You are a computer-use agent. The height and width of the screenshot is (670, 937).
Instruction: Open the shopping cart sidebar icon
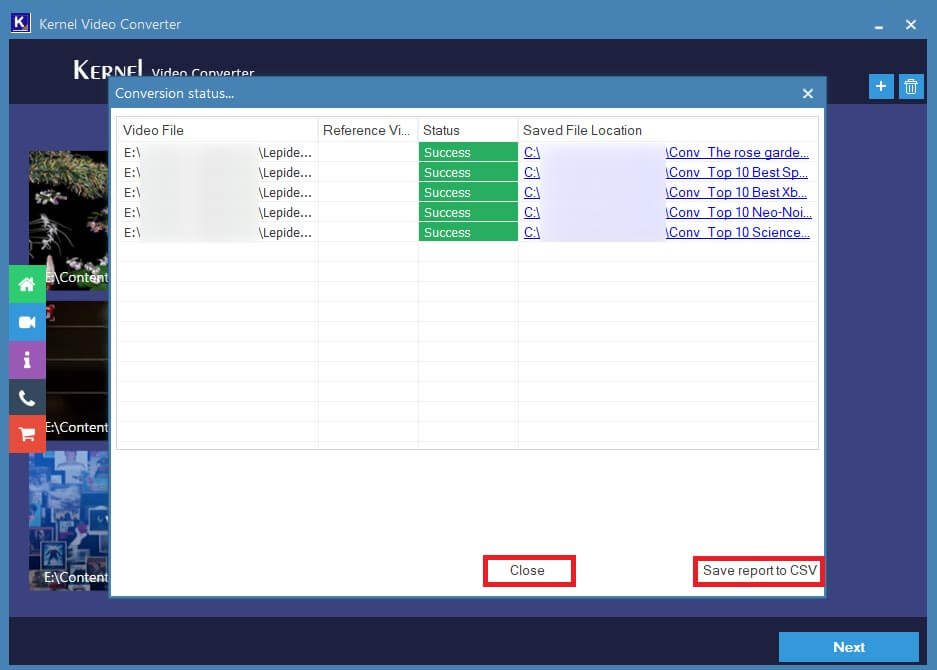pos(27,434)
